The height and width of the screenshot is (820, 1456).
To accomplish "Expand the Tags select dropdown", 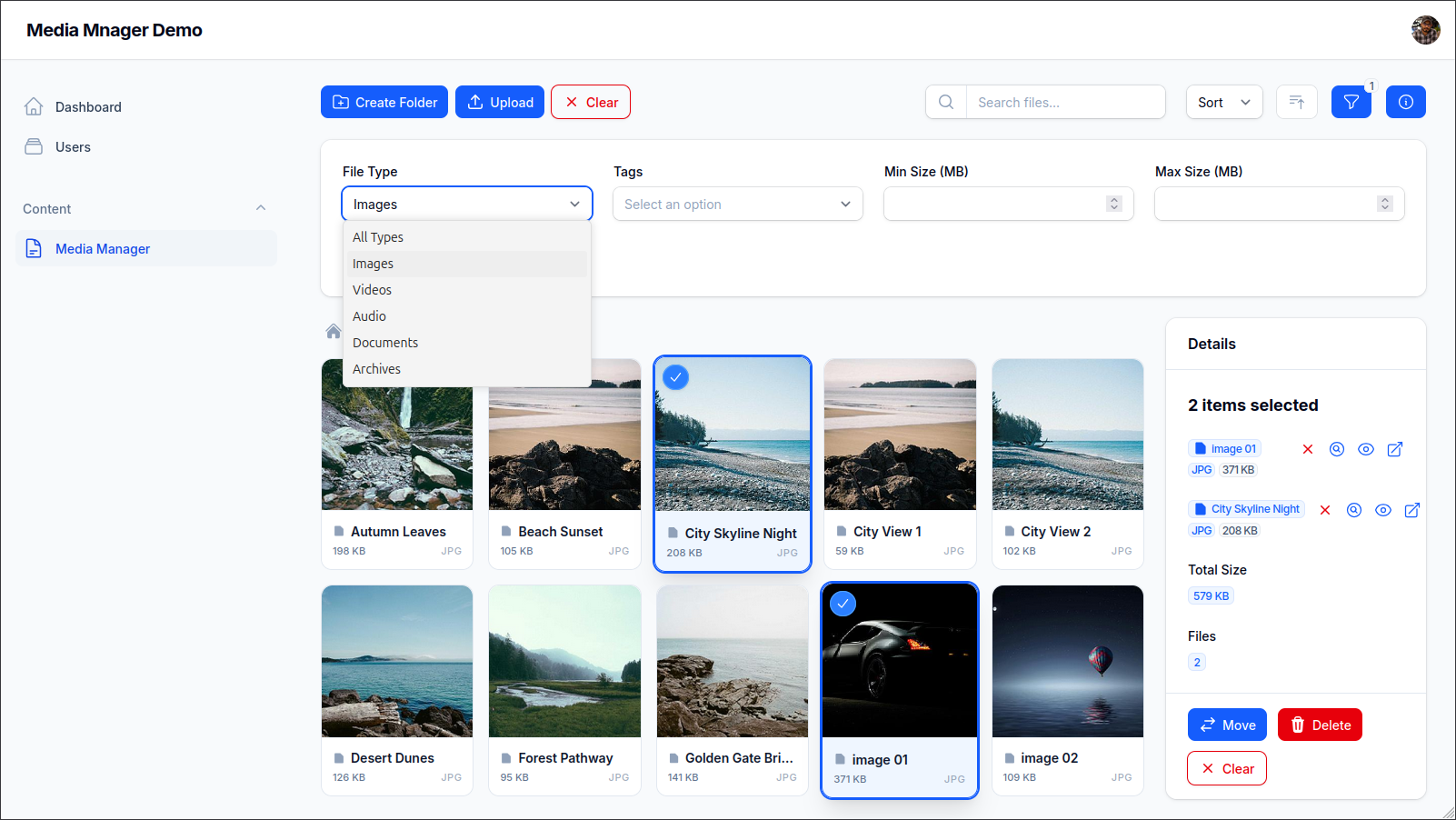I will (x=737, y=205).
